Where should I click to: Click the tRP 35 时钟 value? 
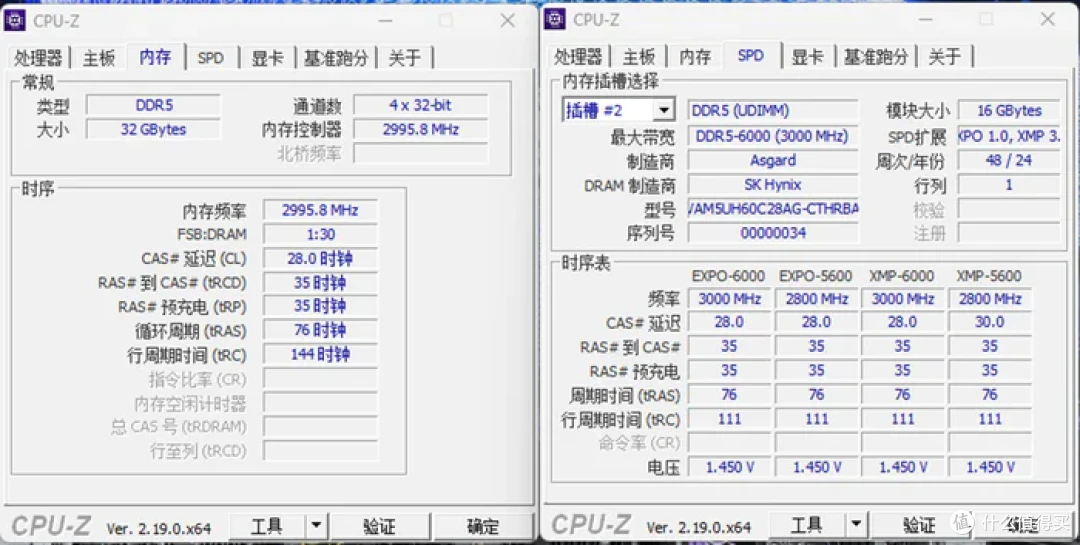[x=320, y=306]
